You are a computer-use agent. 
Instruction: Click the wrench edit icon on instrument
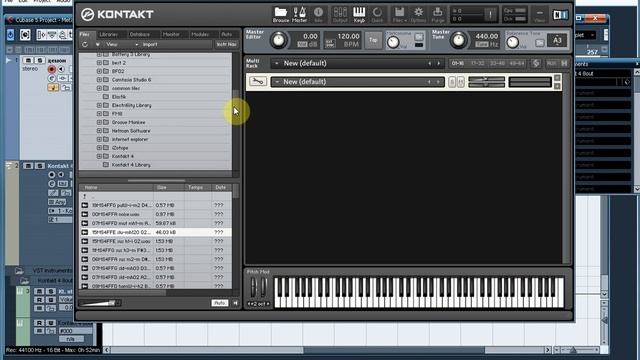pos(258,82)
